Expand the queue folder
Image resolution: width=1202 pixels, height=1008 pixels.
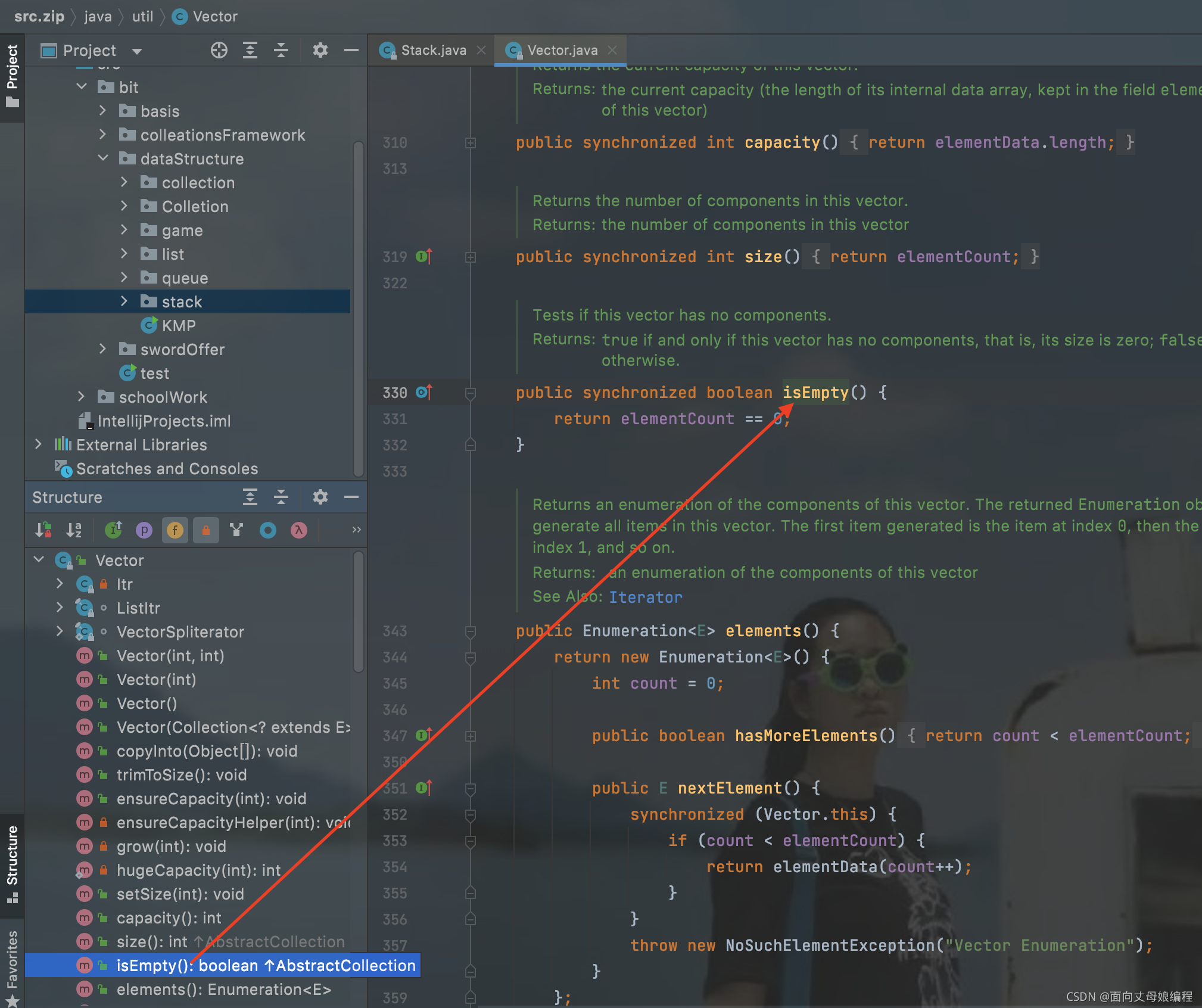(124, 278)
